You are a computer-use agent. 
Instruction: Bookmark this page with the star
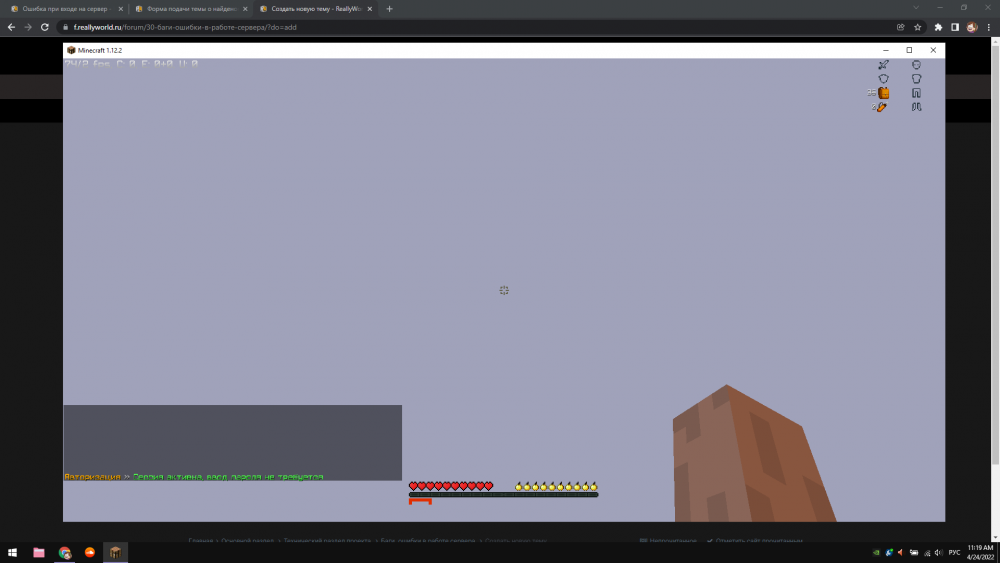coord(918,27)
